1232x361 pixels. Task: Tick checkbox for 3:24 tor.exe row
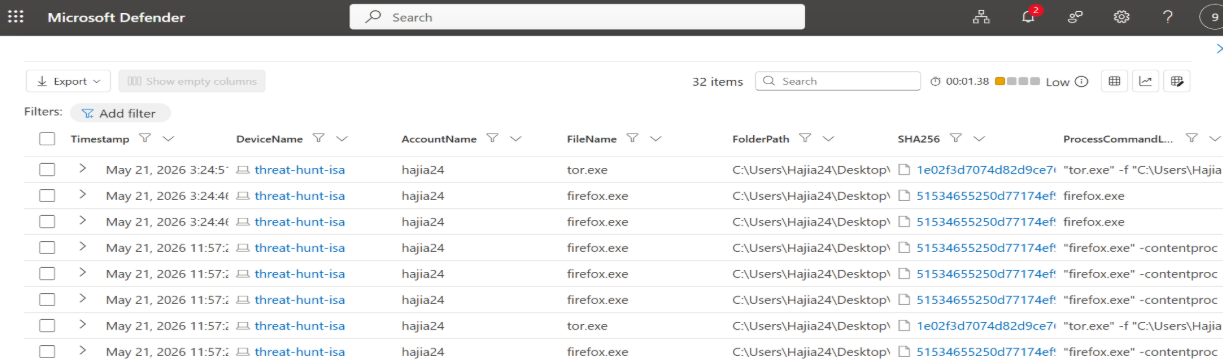click(x=47, y=170)
